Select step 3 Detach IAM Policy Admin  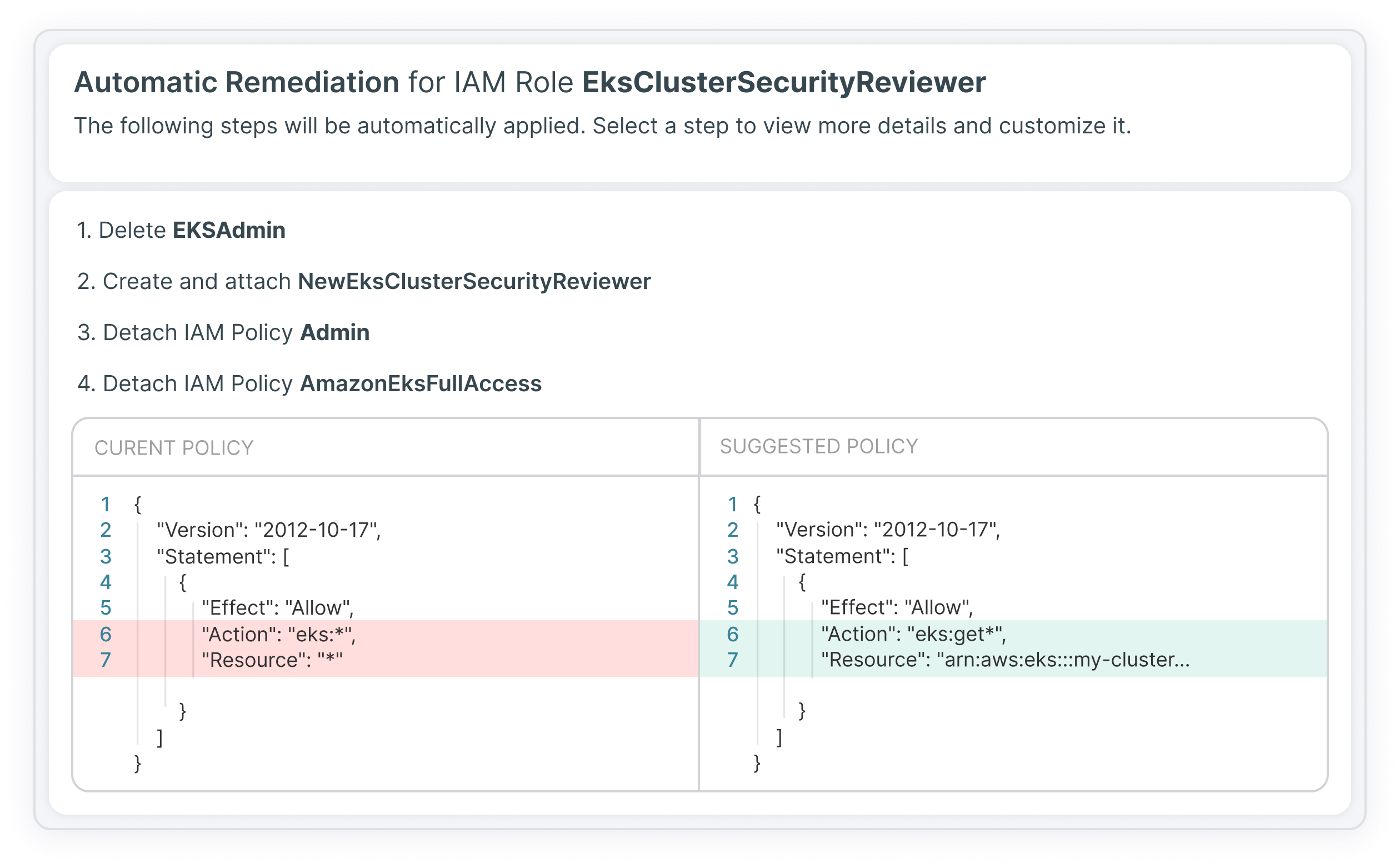click(223, 332)
